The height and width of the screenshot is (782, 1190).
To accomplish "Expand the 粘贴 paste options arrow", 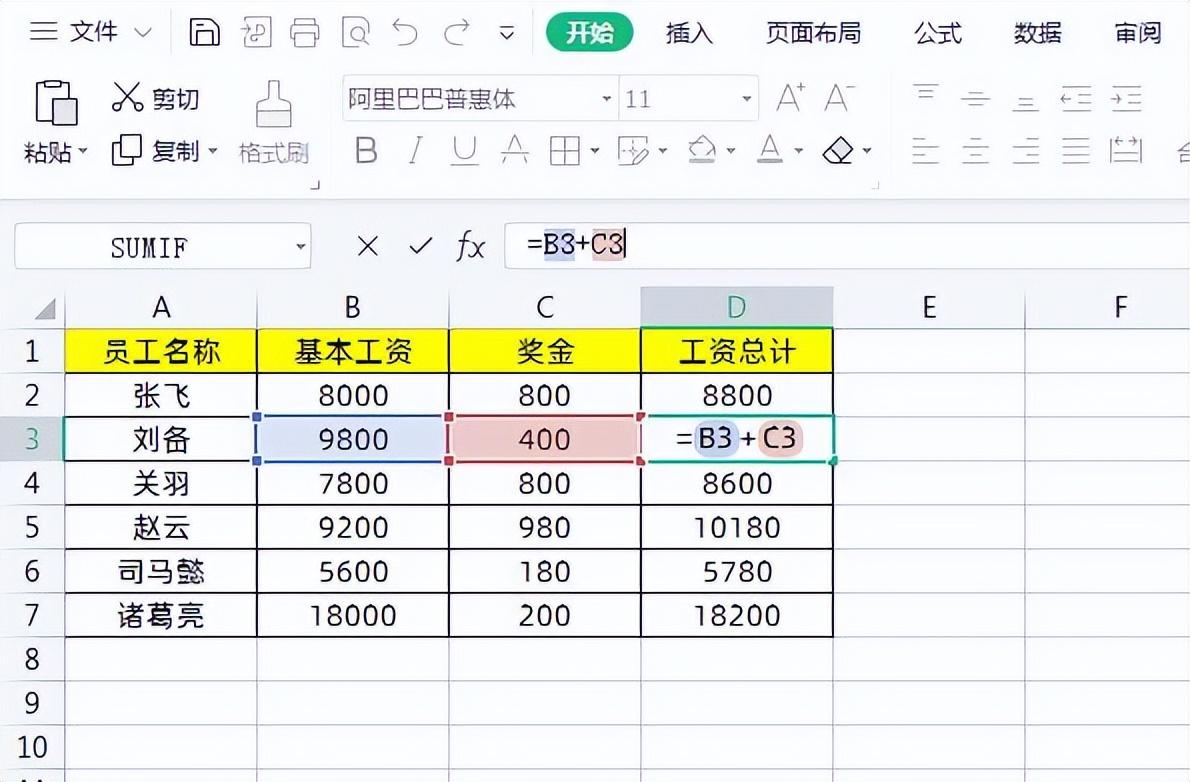I will [x=83, y=151].
